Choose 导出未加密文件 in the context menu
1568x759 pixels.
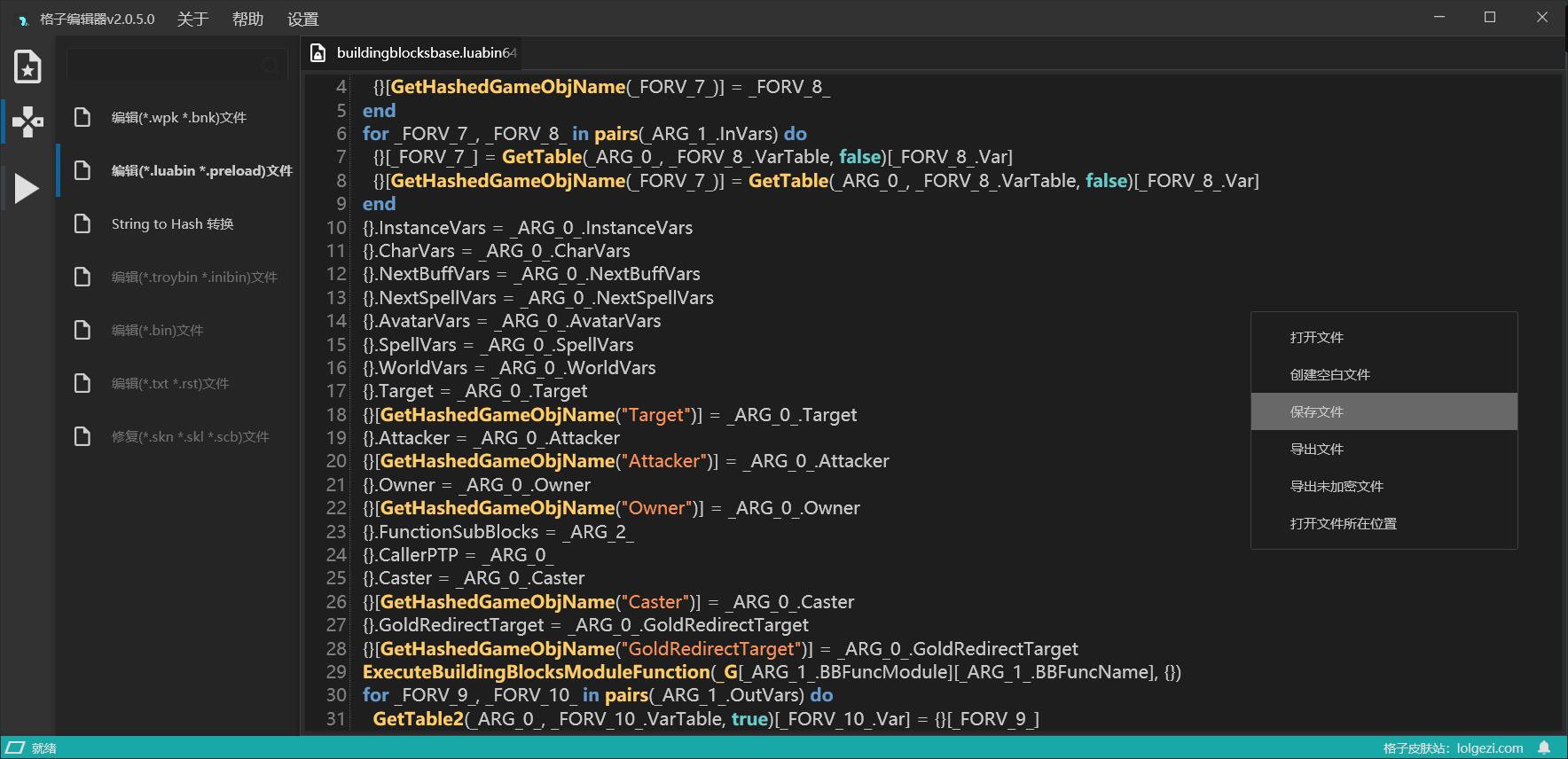(1336, 486)
